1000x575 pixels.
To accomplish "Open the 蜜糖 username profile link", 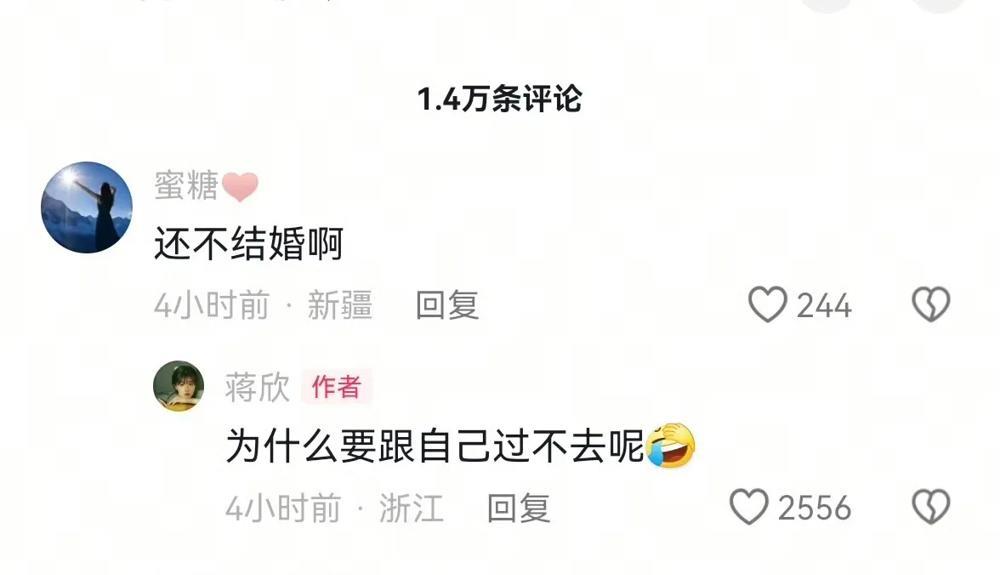I will click(x=186, y=186).
